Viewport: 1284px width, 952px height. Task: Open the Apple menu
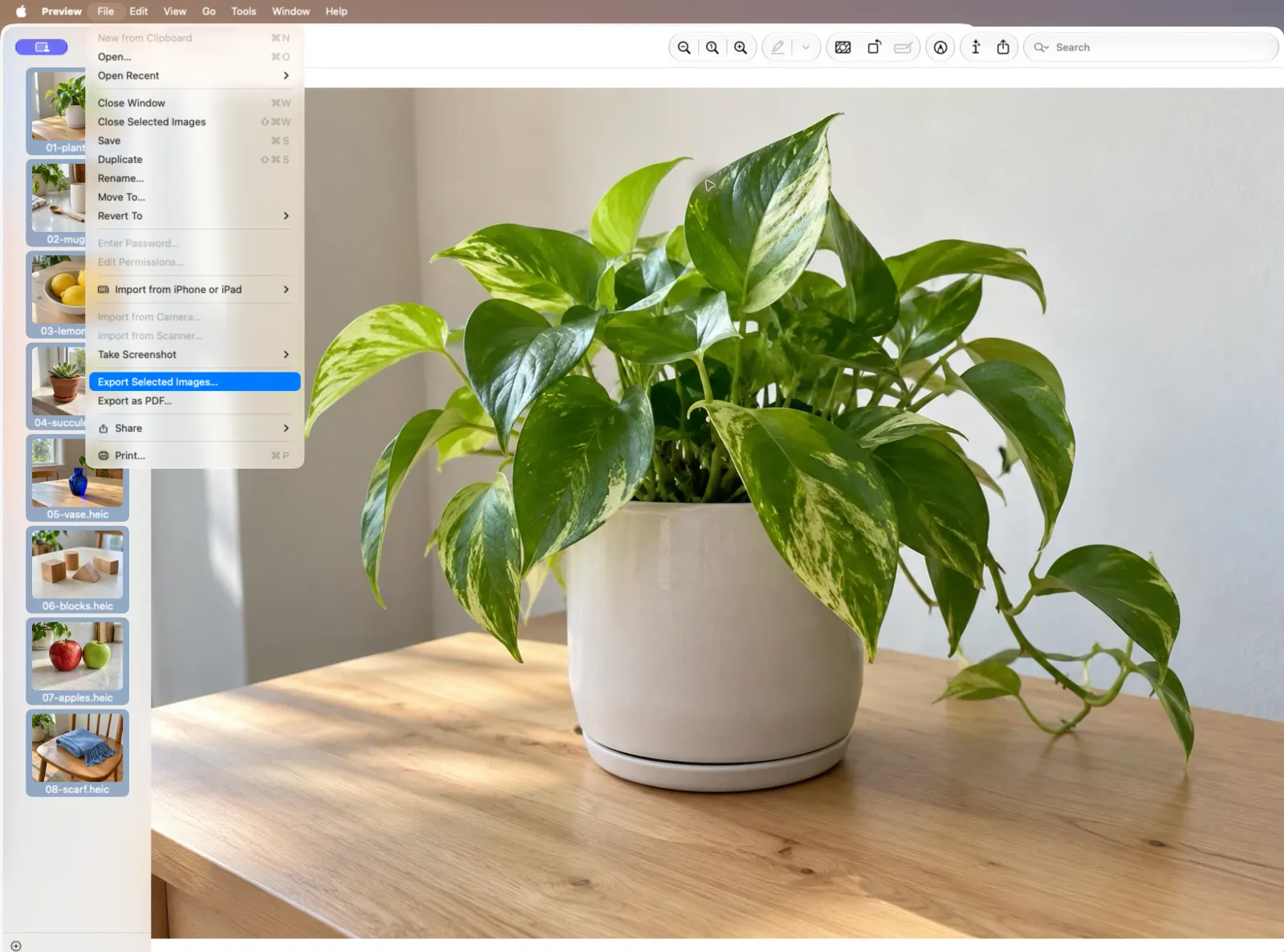coord(21,11)
